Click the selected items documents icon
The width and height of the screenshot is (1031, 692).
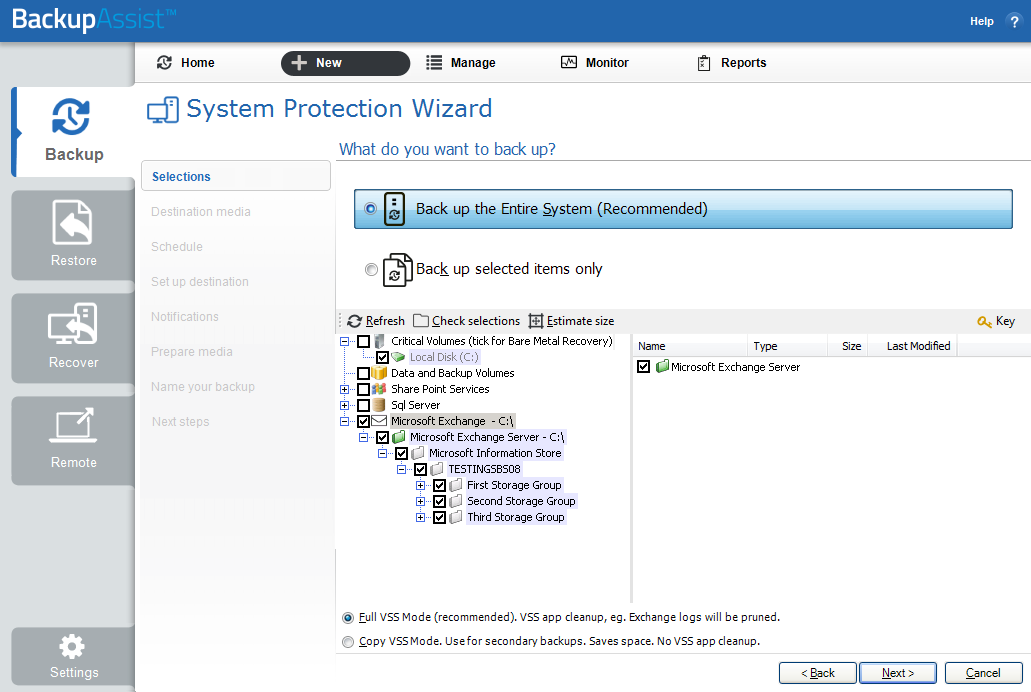click(397, 270)
